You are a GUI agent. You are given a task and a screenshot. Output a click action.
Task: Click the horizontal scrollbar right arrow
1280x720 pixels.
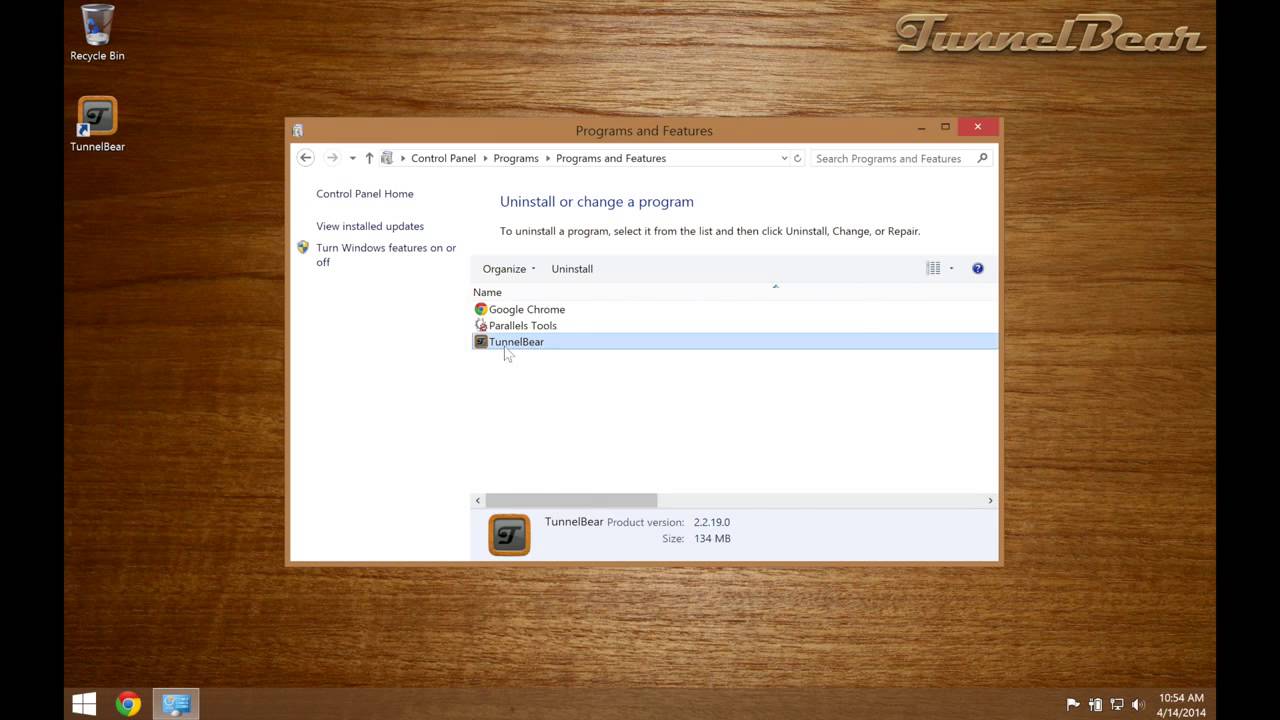click(x=990, y=500)
